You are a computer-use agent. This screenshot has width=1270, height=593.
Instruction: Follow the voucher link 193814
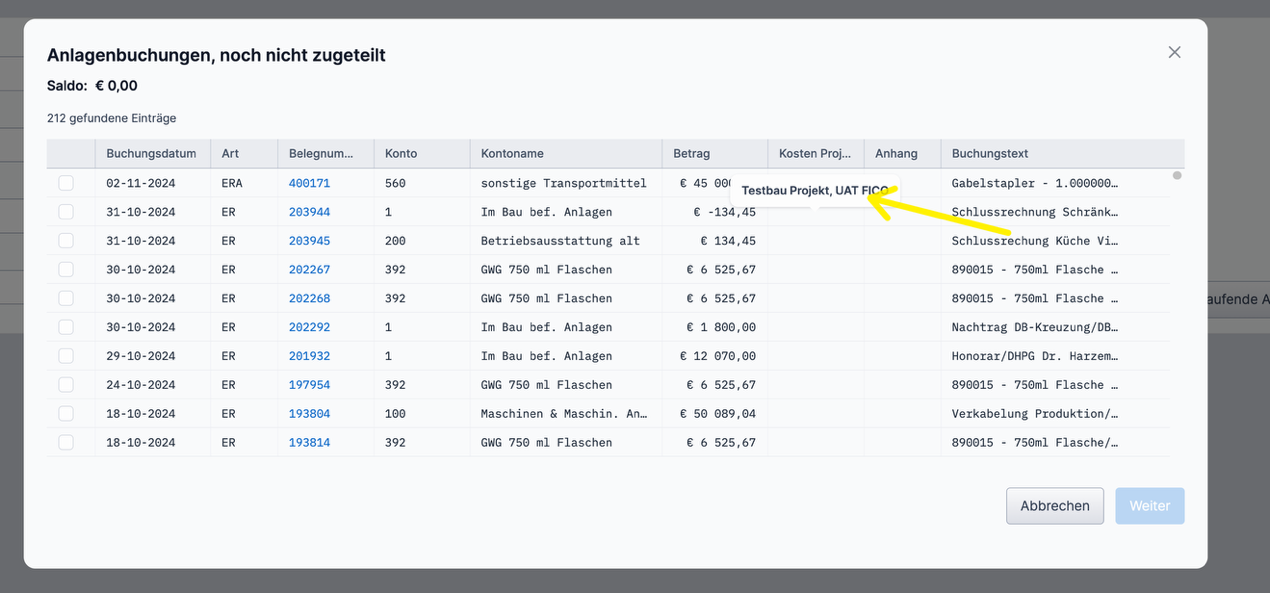click(309, 442)
